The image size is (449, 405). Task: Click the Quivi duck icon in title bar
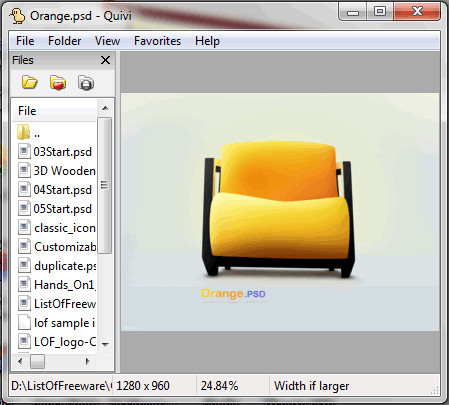[17, 16]
